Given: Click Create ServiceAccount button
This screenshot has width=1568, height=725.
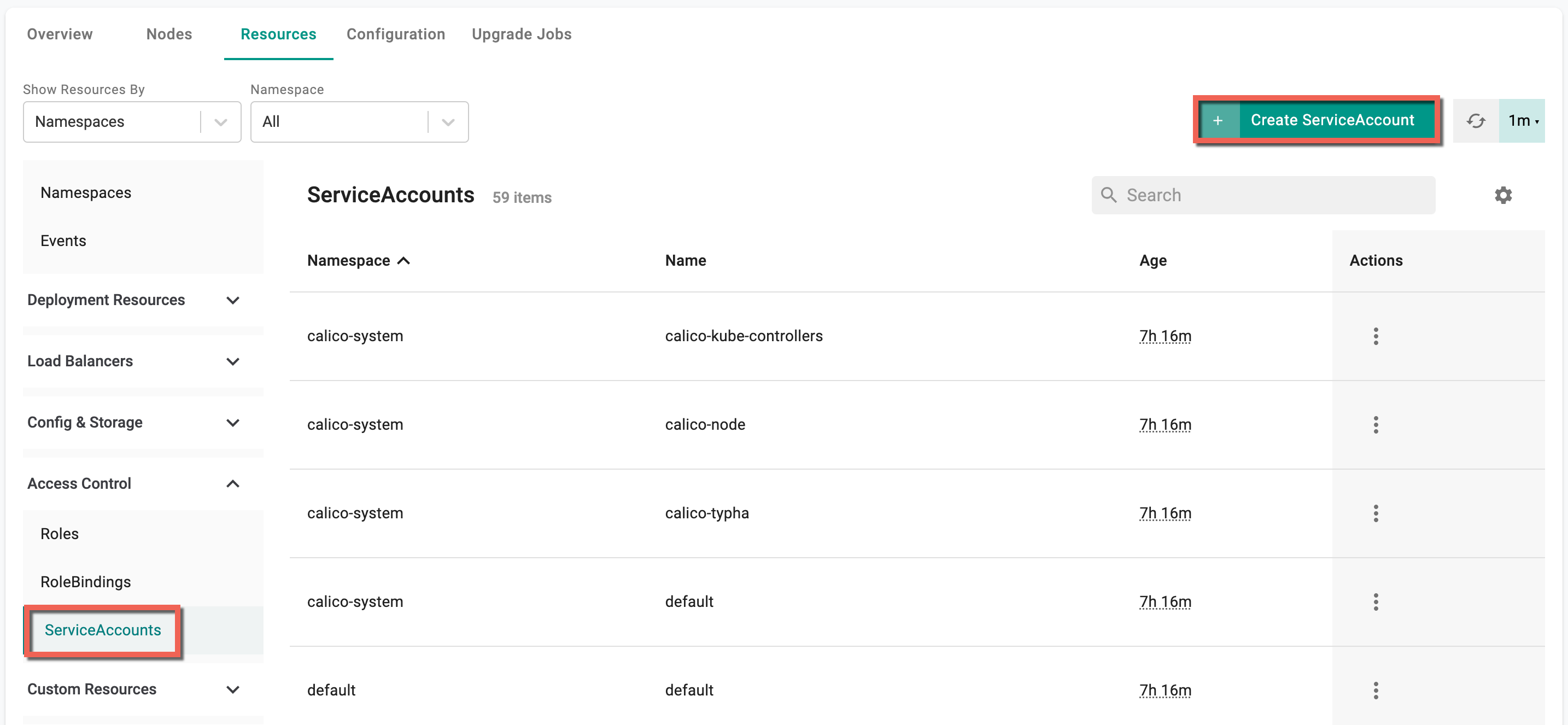Looking at the screenshot, I should coord(1317,120).
